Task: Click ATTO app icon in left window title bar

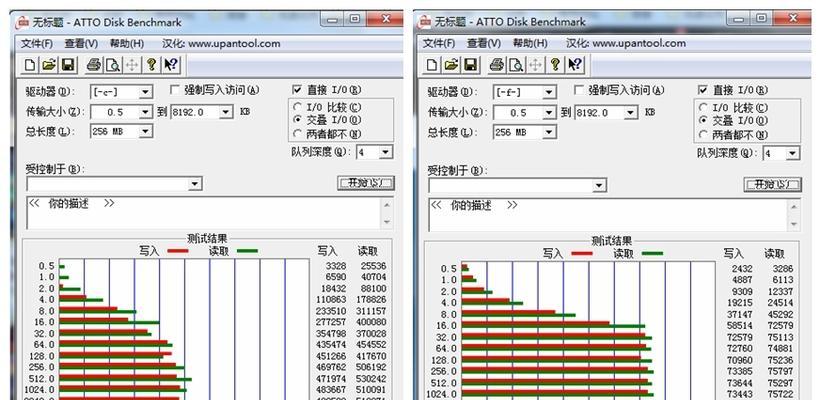Action: pos(22,22)
